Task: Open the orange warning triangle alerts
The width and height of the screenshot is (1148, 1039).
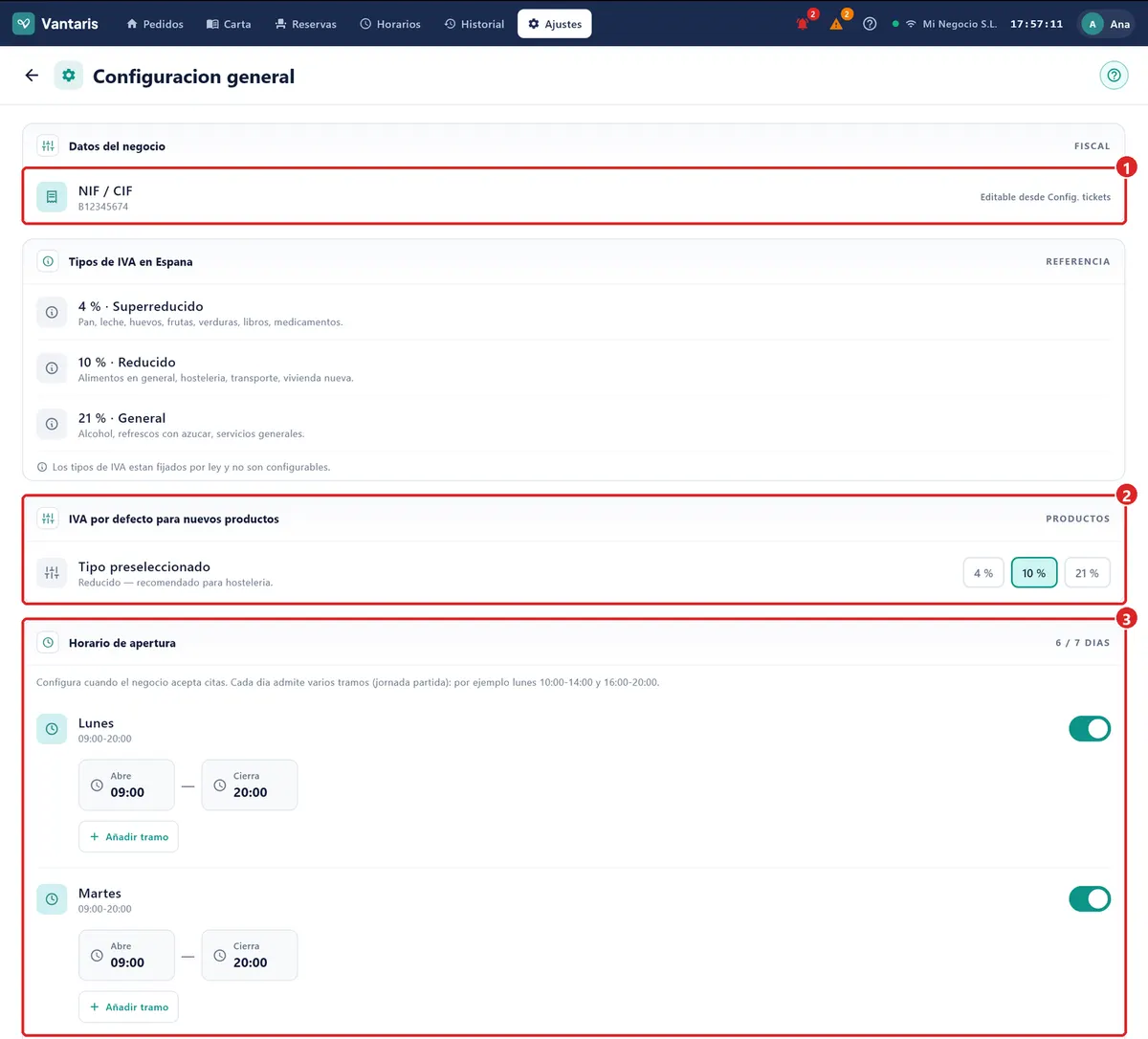Action: (x=836, y=24)
